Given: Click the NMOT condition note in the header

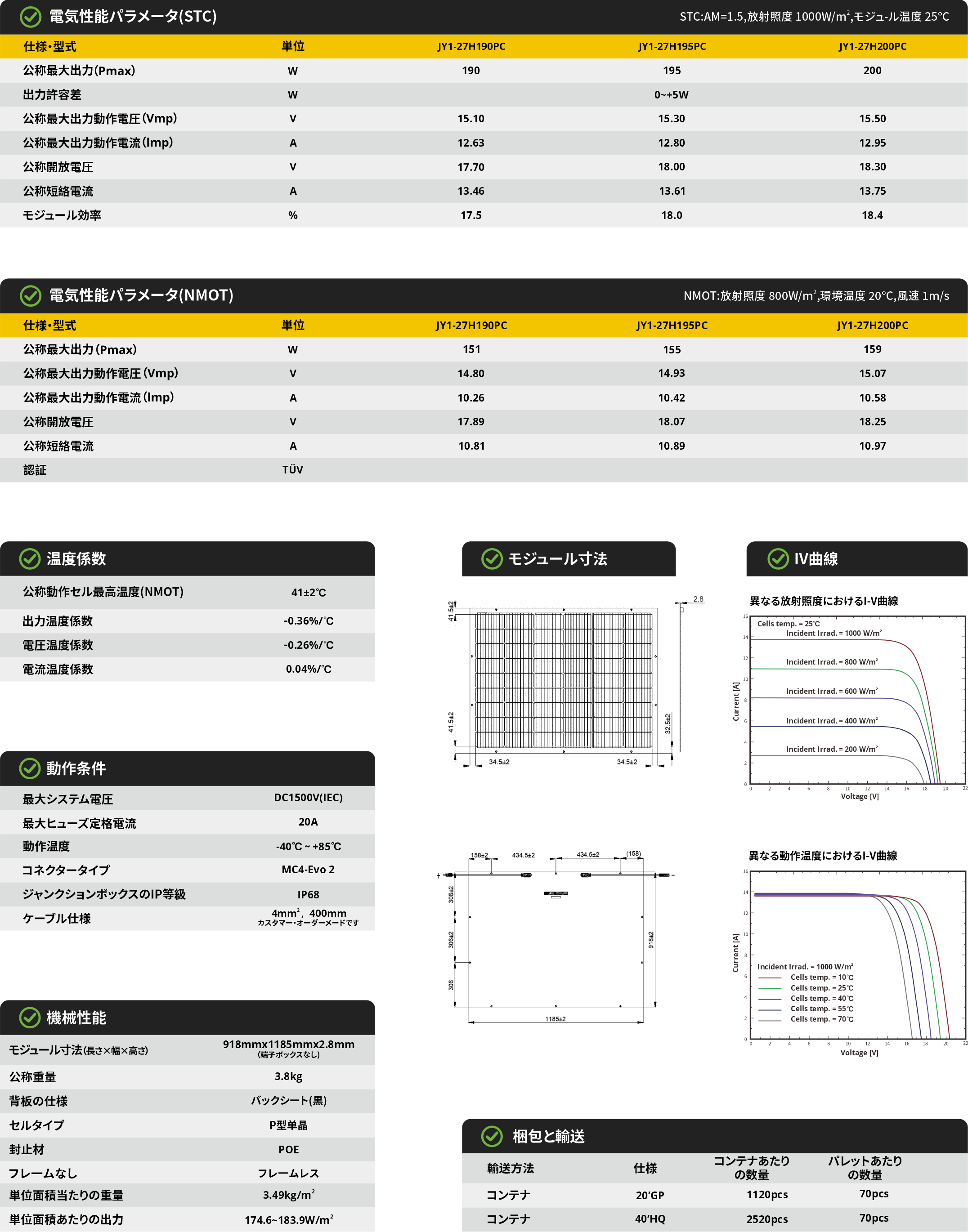Looking at the screenshot, I should (816, 296).
